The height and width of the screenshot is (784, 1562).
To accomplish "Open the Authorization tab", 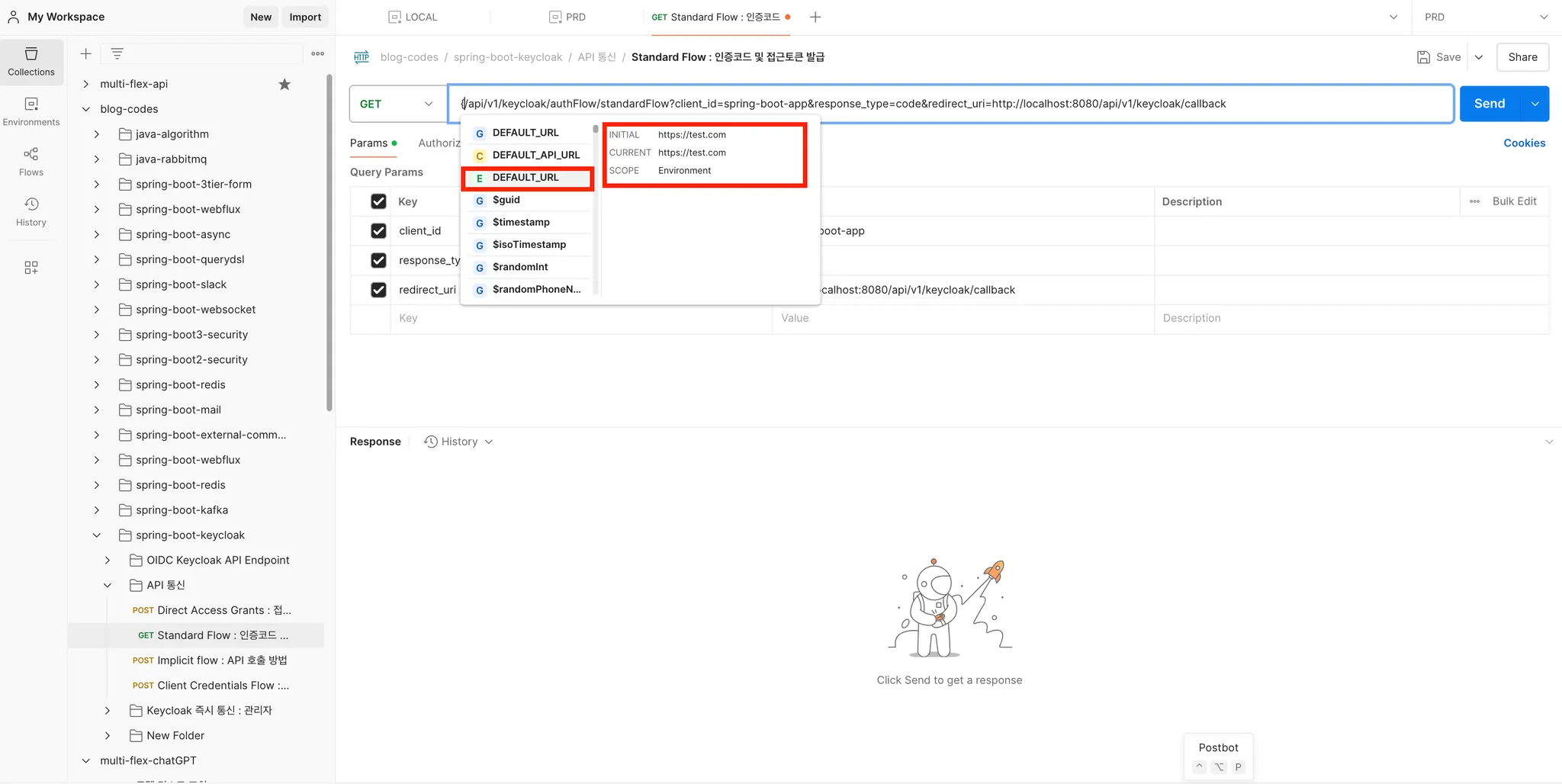I will 439,143.
